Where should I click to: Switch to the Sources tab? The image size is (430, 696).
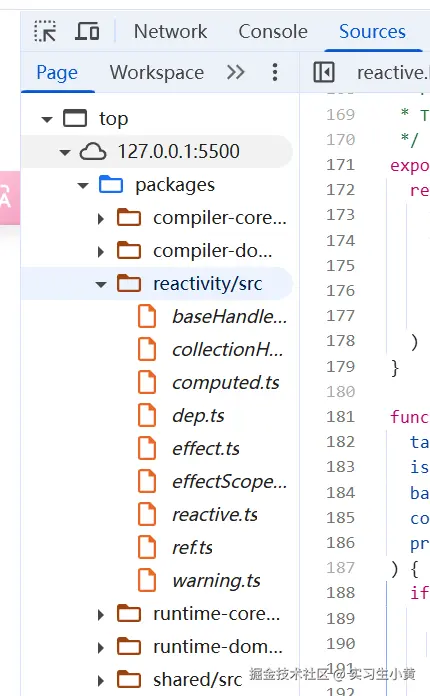click(x=372, y=32)
